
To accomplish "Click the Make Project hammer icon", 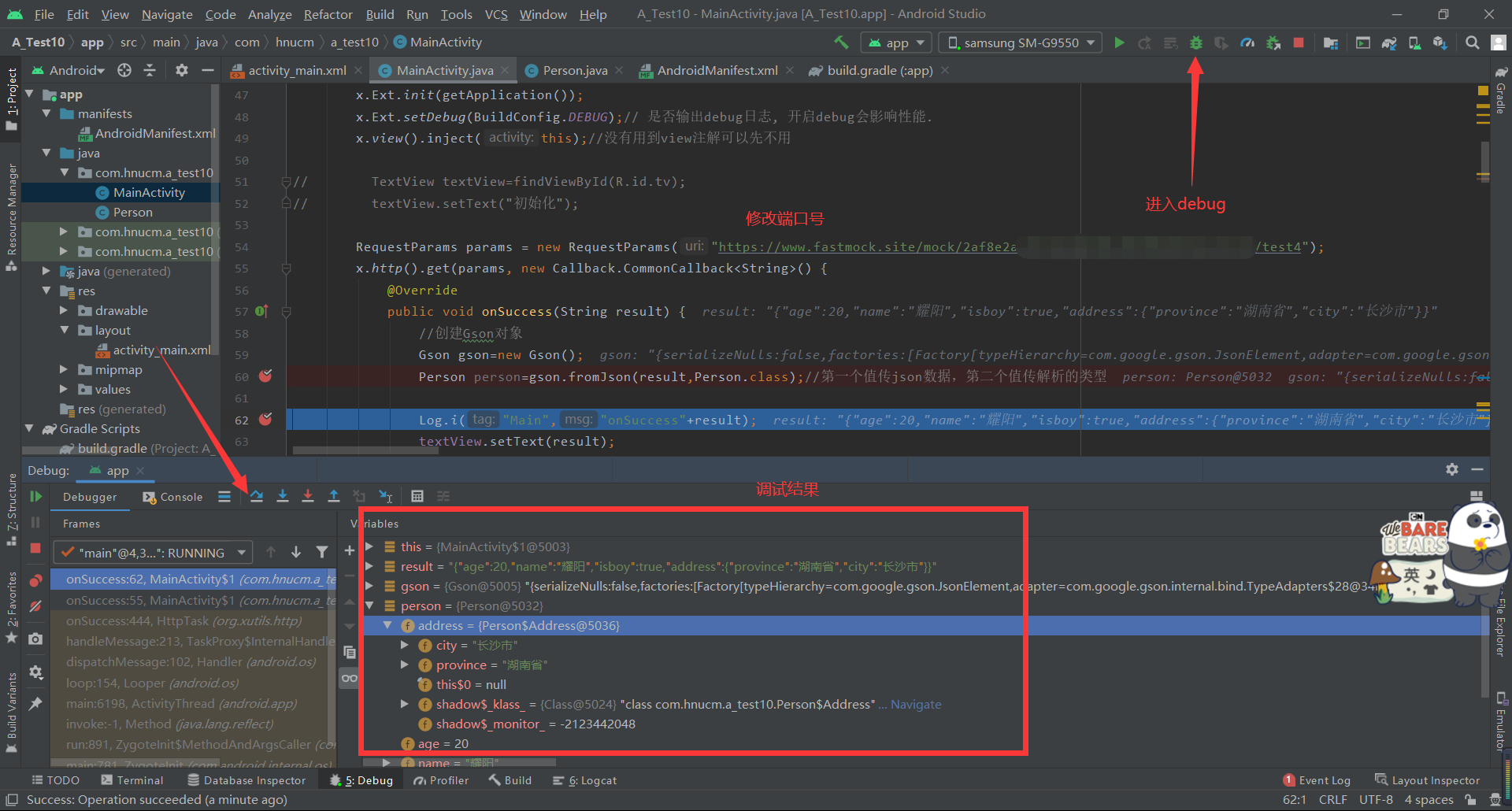I will pyautogui.click(x=841, y=43).
